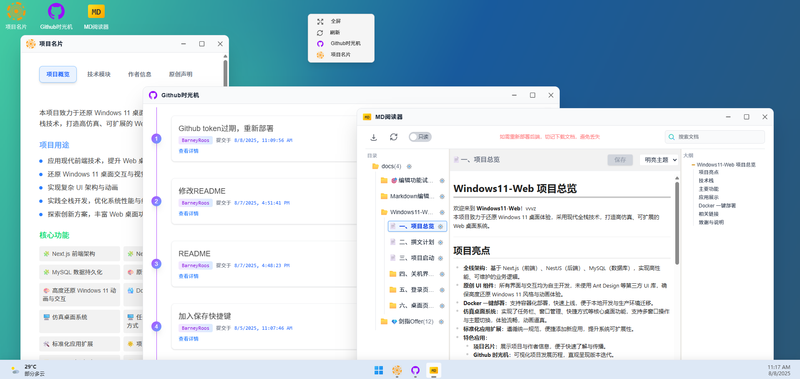Click the MySQL 数据持久化 feature chip
The height and width of the screenshot is (379, 800).
pyautogui.click(x=80, y=272)
